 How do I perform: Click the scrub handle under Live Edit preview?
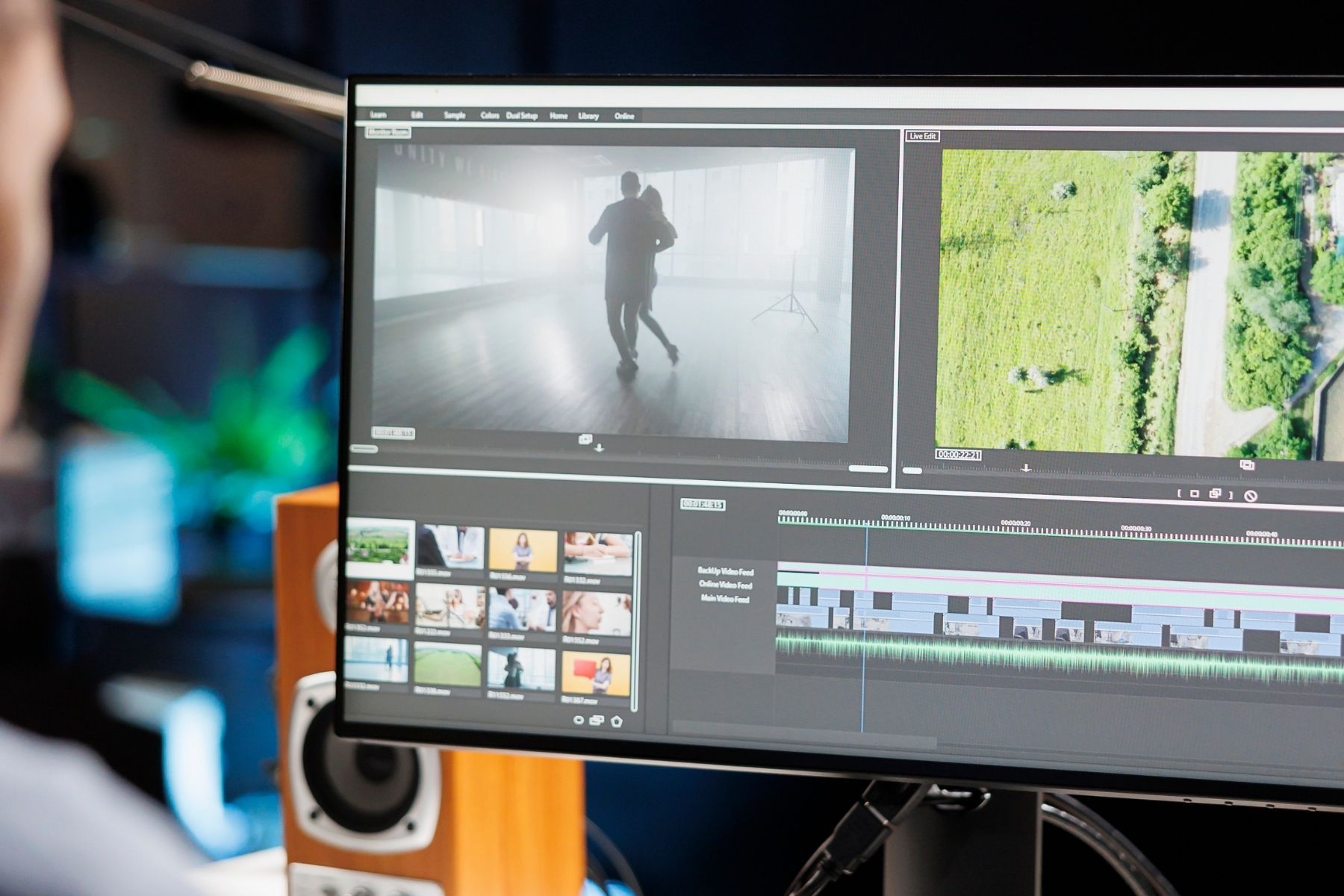point(912,470)
